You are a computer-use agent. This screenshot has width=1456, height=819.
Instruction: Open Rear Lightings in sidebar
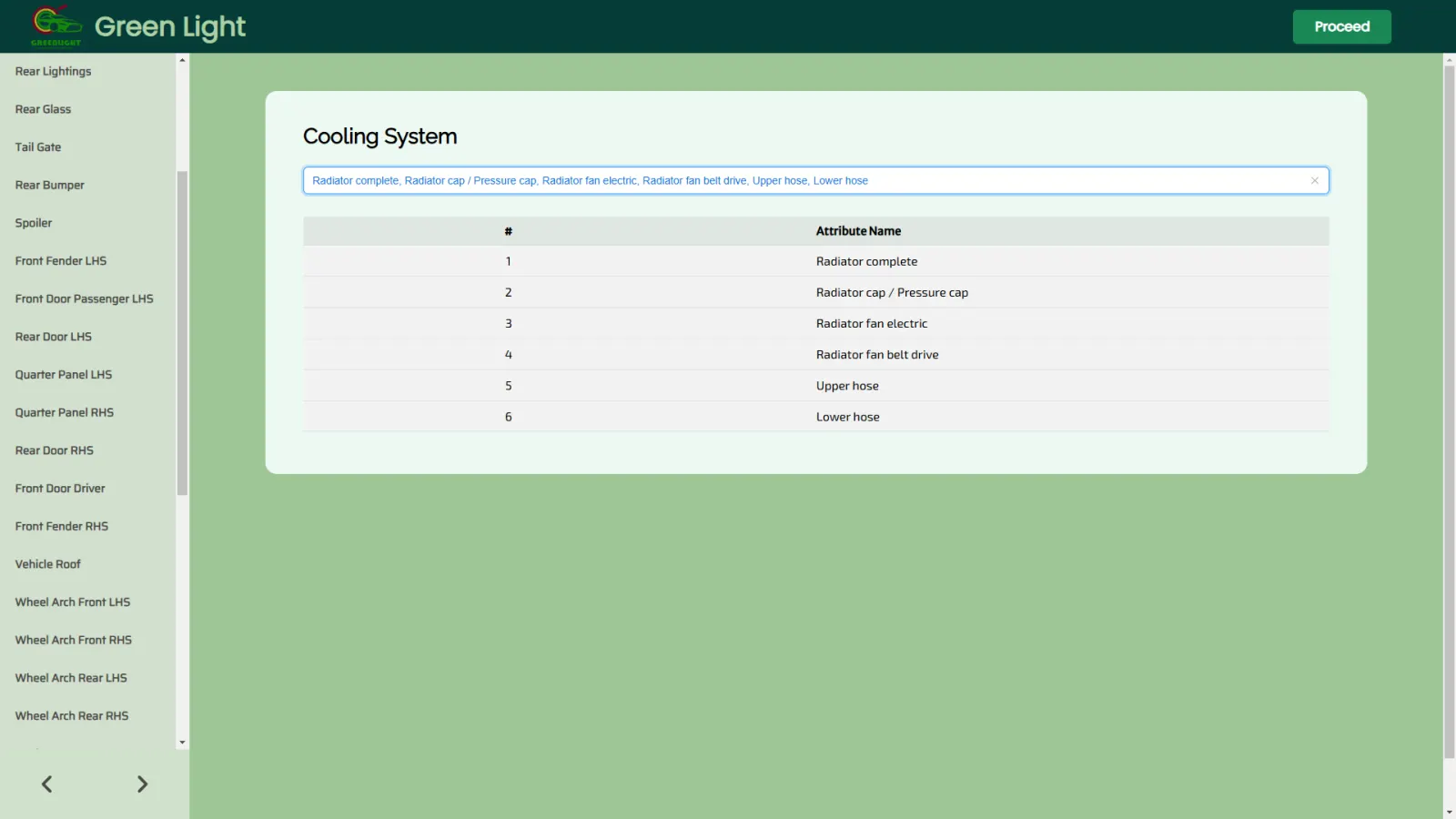click(53, 71)
